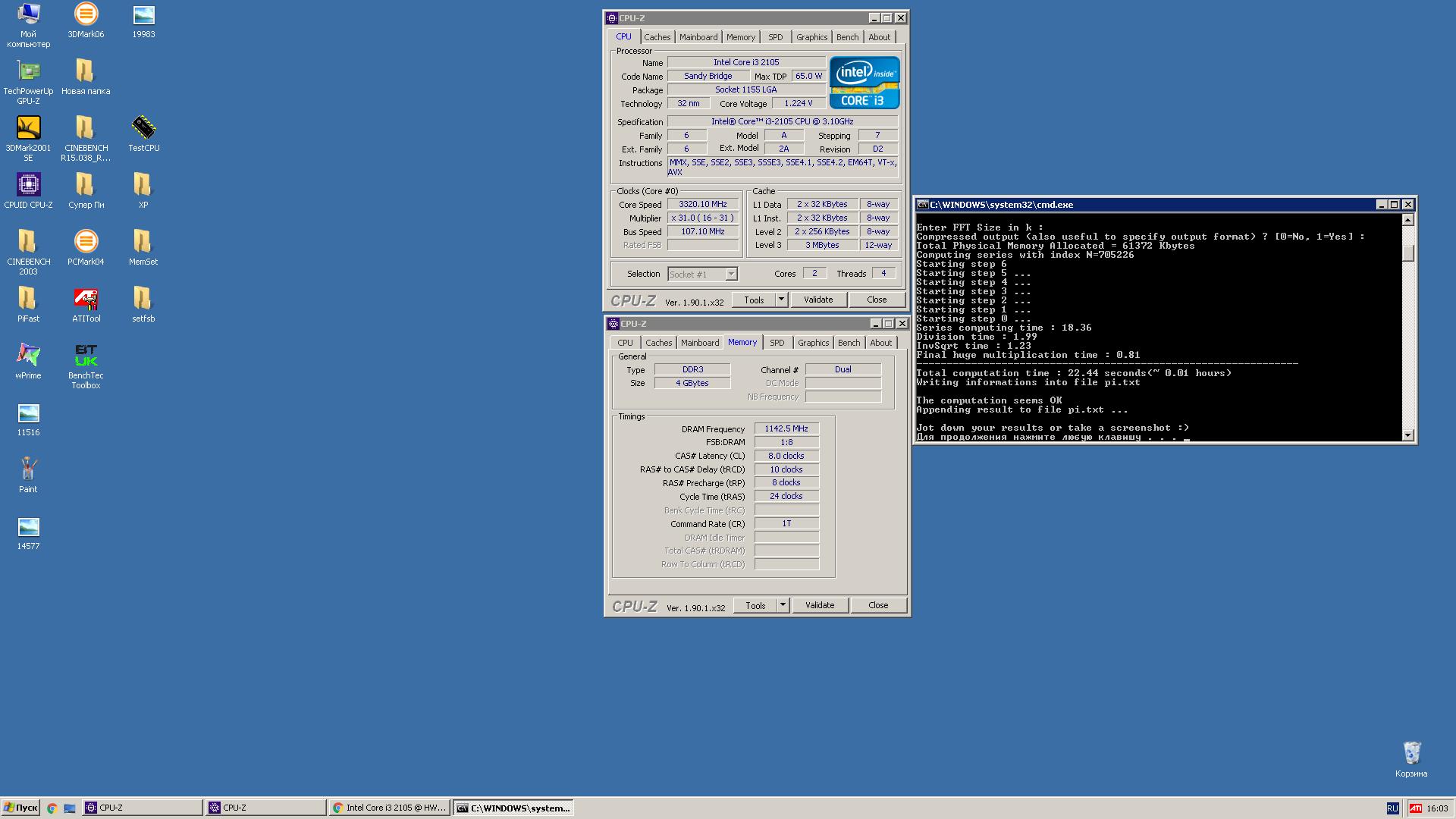Launch PCMark04 desktop icon
Screen dimensions: 1456x819
[x=86, y=248]
